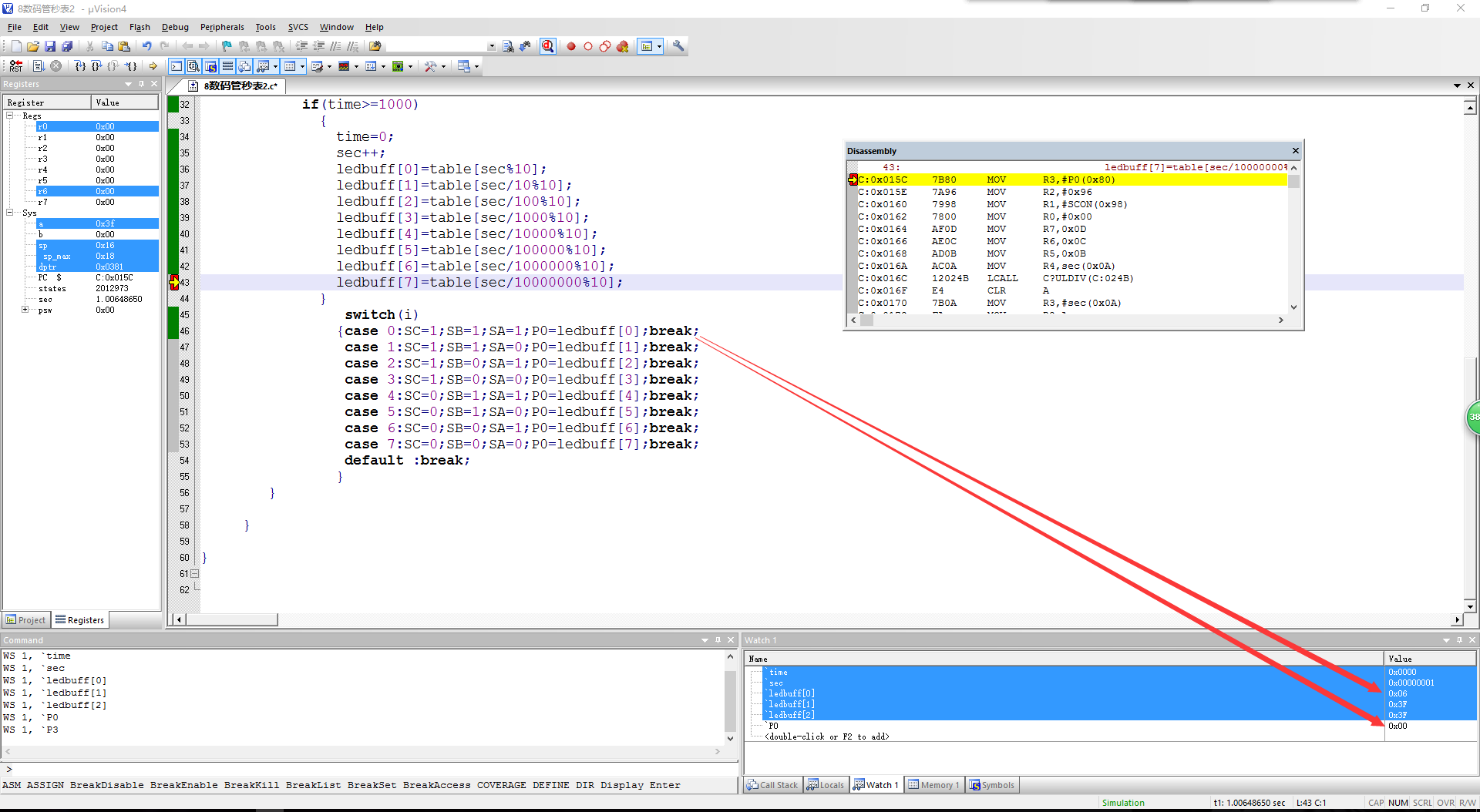Click the RST reset CPU icon

coord(16,66)
